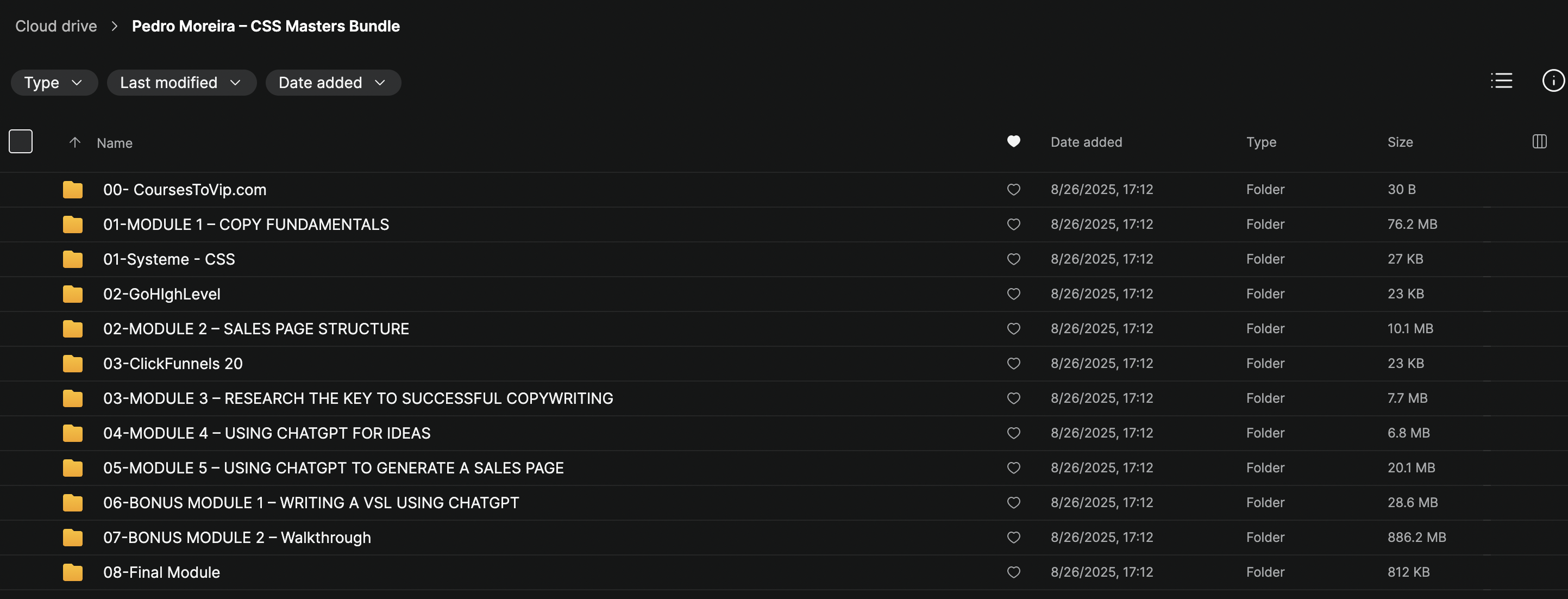Viewport: 1568px width, 599px height.
Task: Toggle favorite heart for 07-BONUS MODULE 2
Action: tap(1013, 538)
